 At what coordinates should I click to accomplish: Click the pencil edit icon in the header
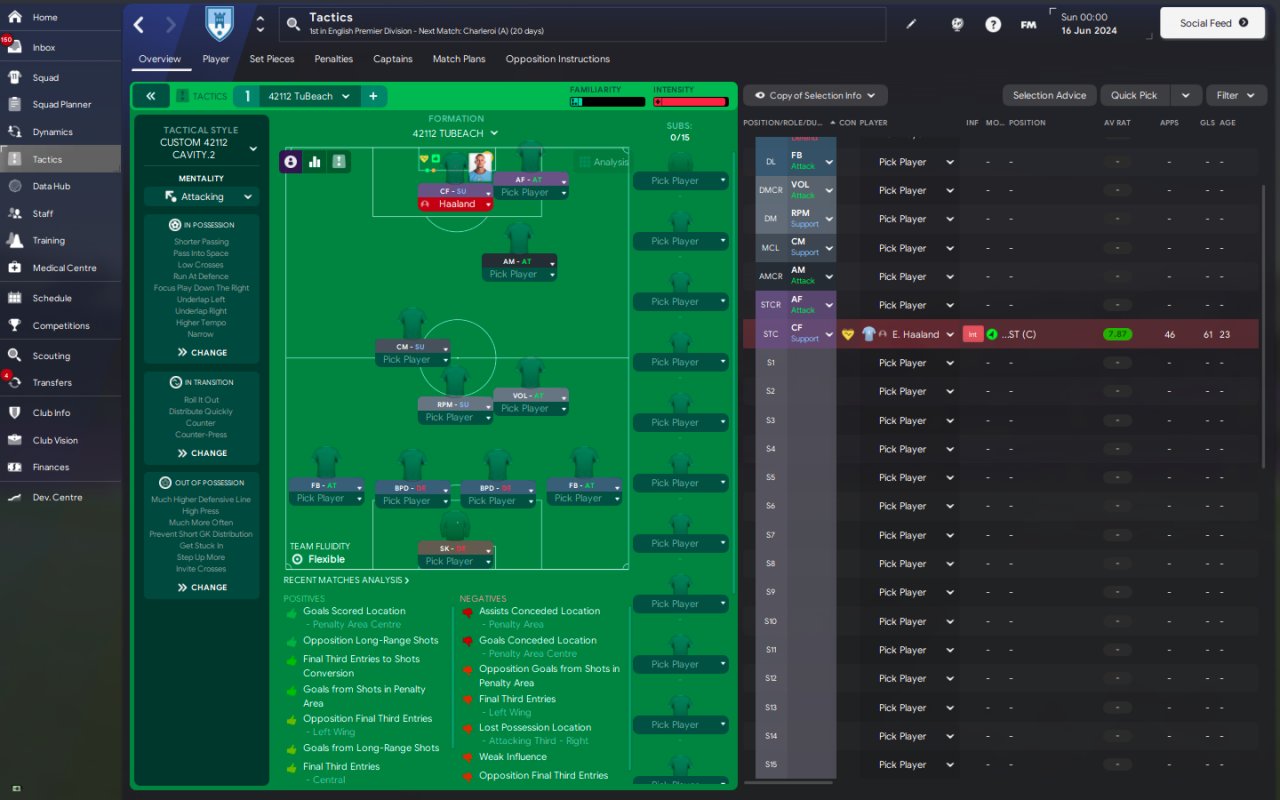(911, 24)
